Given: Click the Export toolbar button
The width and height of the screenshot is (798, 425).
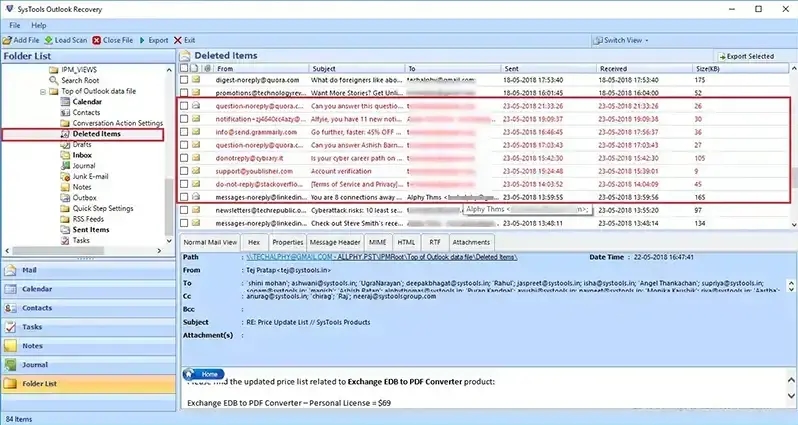Looking at the screenshot, I should click(x=154, y=40).
